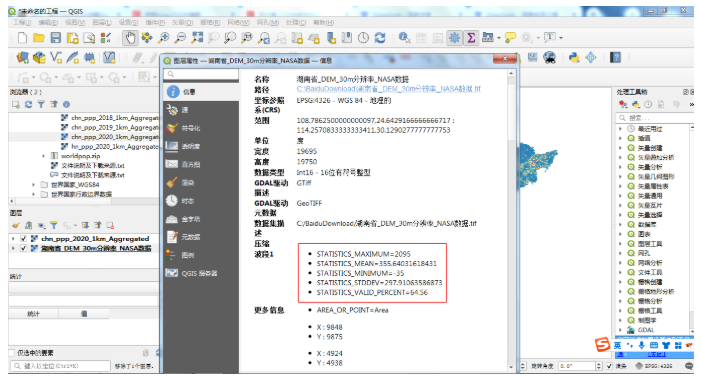The image size is (701, 376).
Task: Click the Sogou input method S icon
Action: (602, 345)
